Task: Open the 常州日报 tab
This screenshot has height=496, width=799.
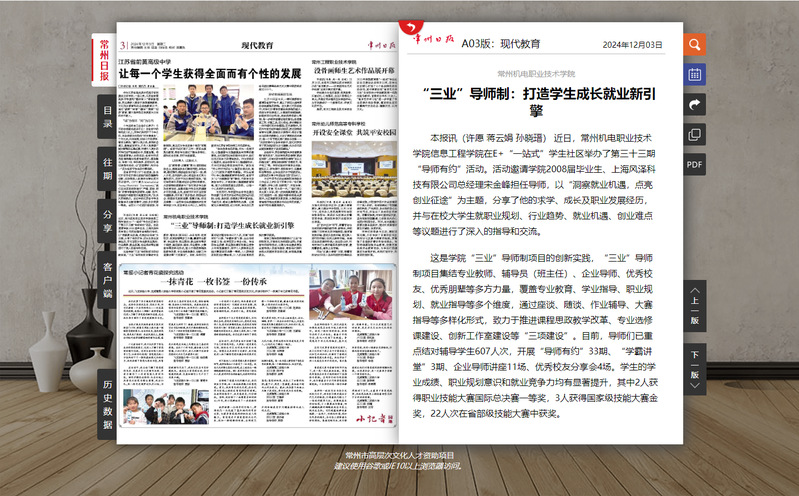Action: coord(104,60)
